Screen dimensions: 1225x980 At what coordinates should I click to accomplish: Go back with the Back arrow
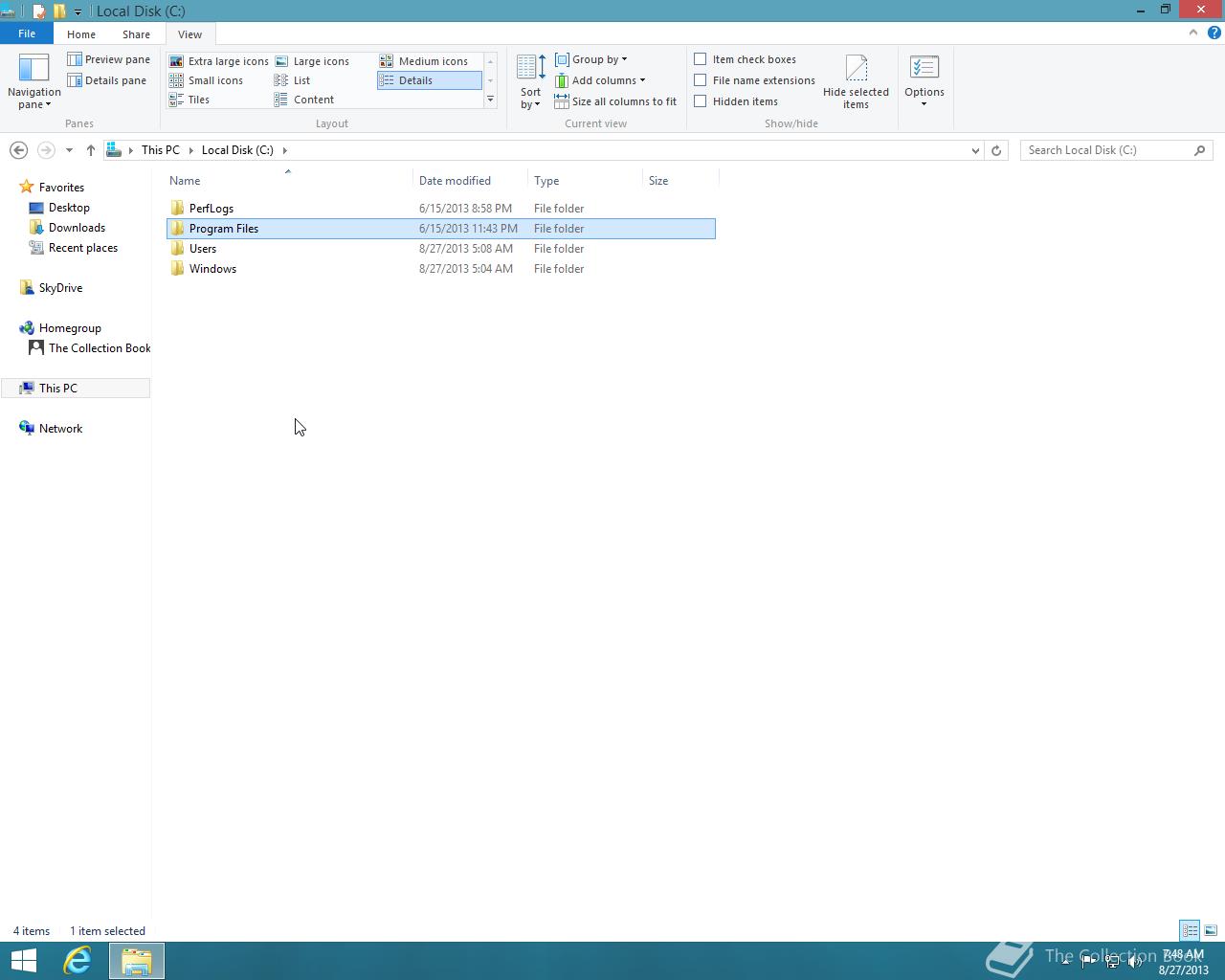click(x=18, y=150)
